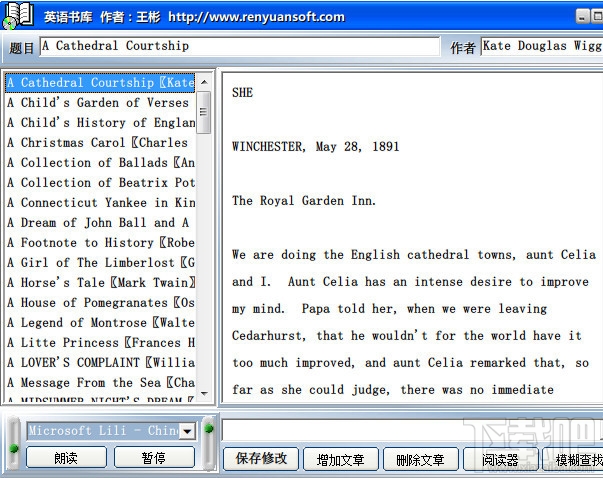Select A Child's Garden of Verses
This screenshot has height=478, width=603.
pyautogui.click(x=100, y=103)
